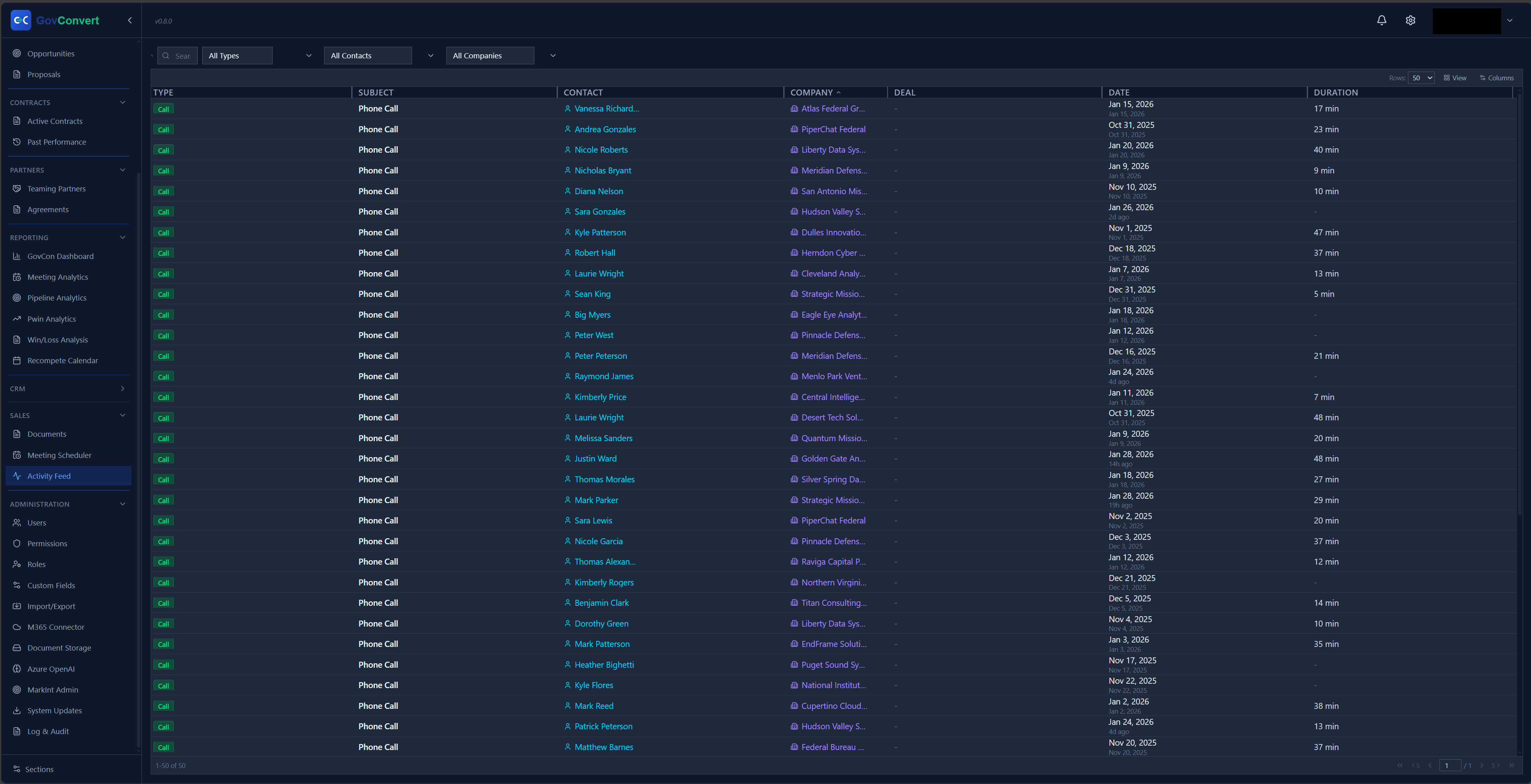Open the settings gear icon

click(x=1410, y=20)
